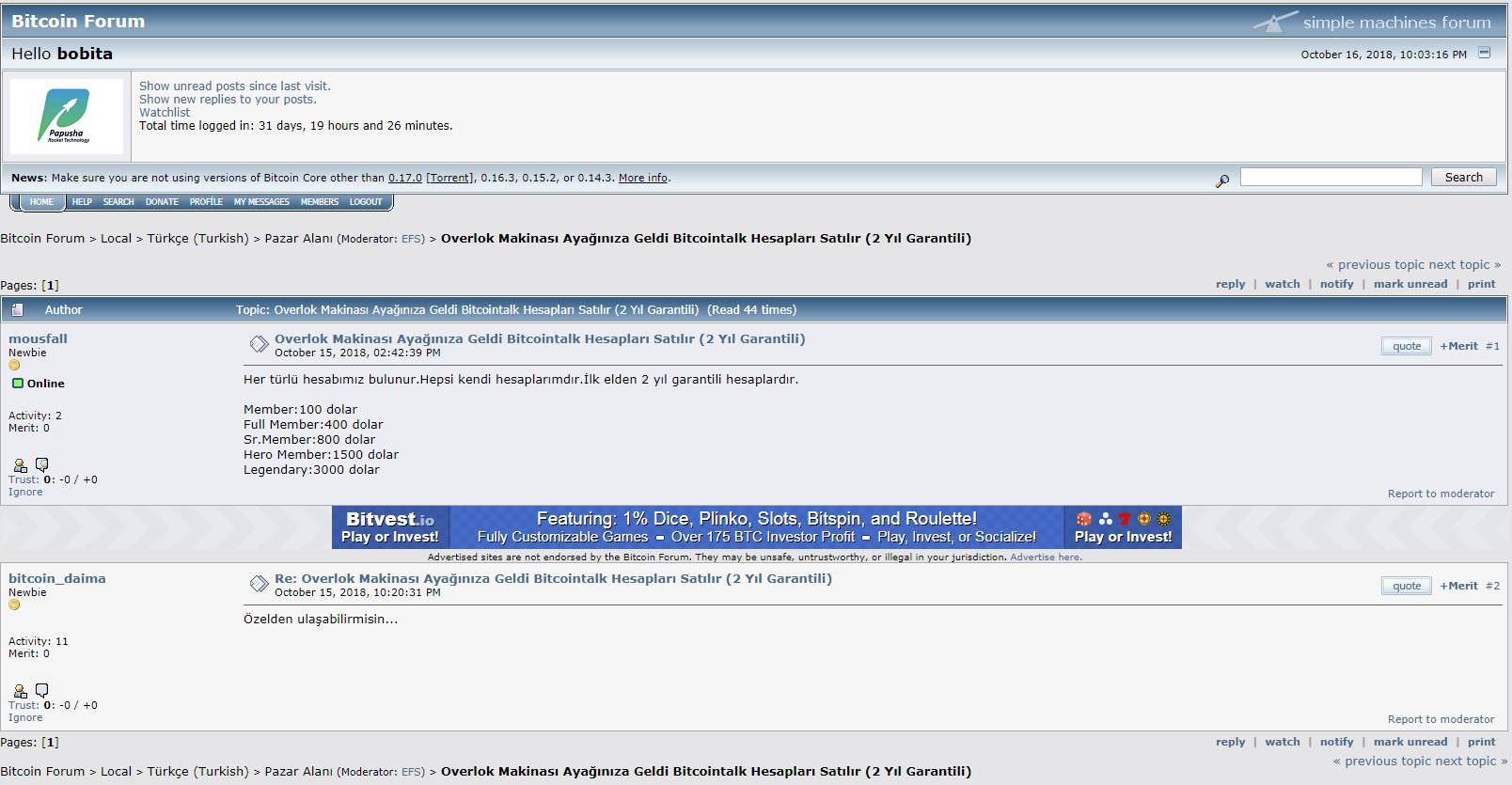Open mousfall's username profile

click(x=38, y=338)
